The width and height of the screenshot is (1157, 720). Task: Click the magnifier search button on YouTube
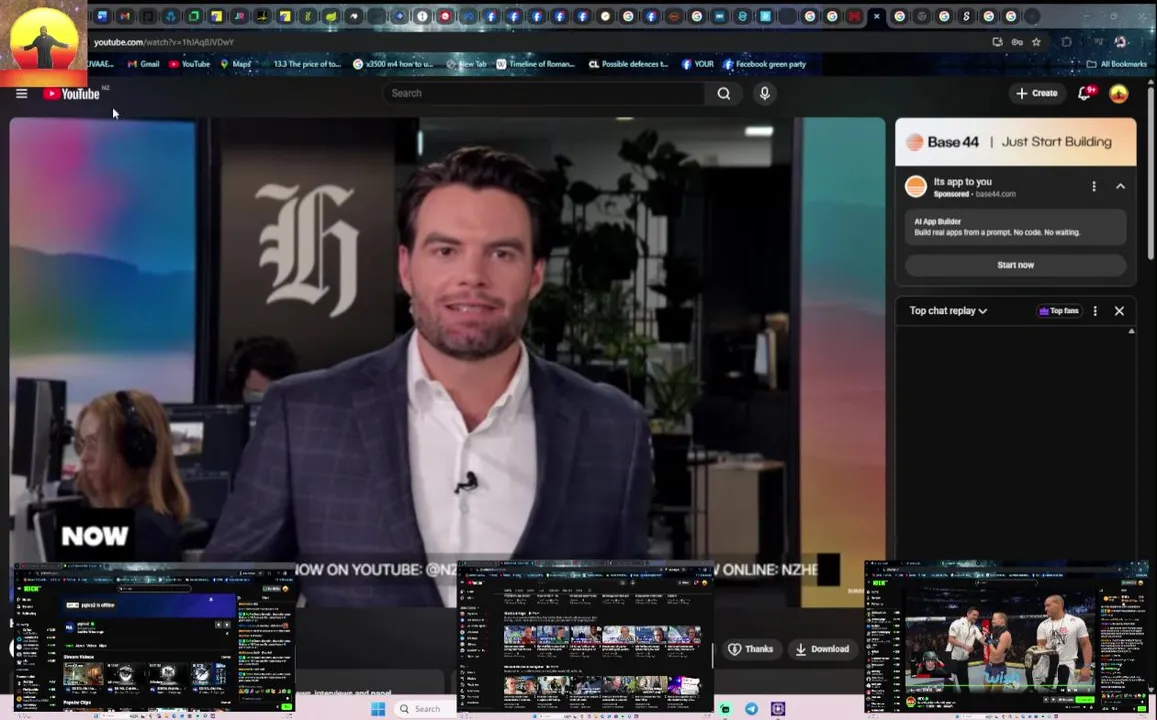pyautogui.click(x=724, y=94)
